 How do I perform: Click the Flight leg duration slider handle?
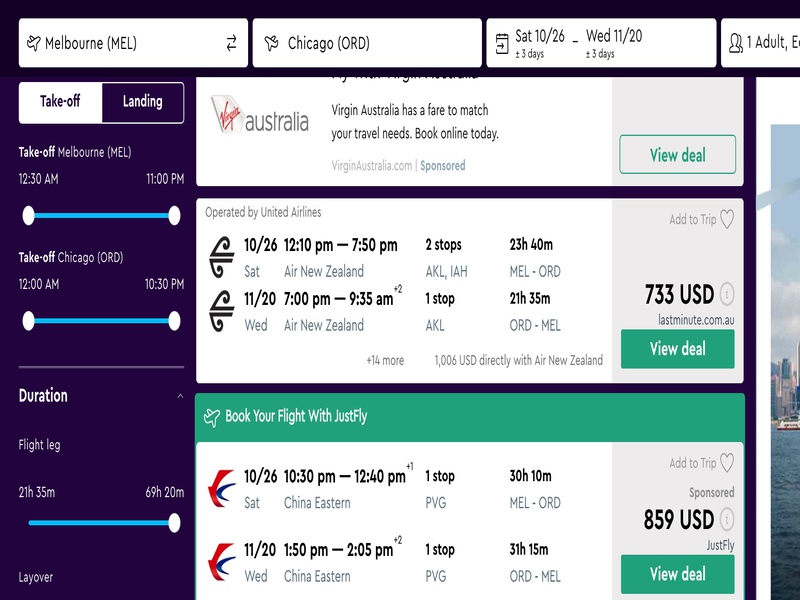[174, 523]
